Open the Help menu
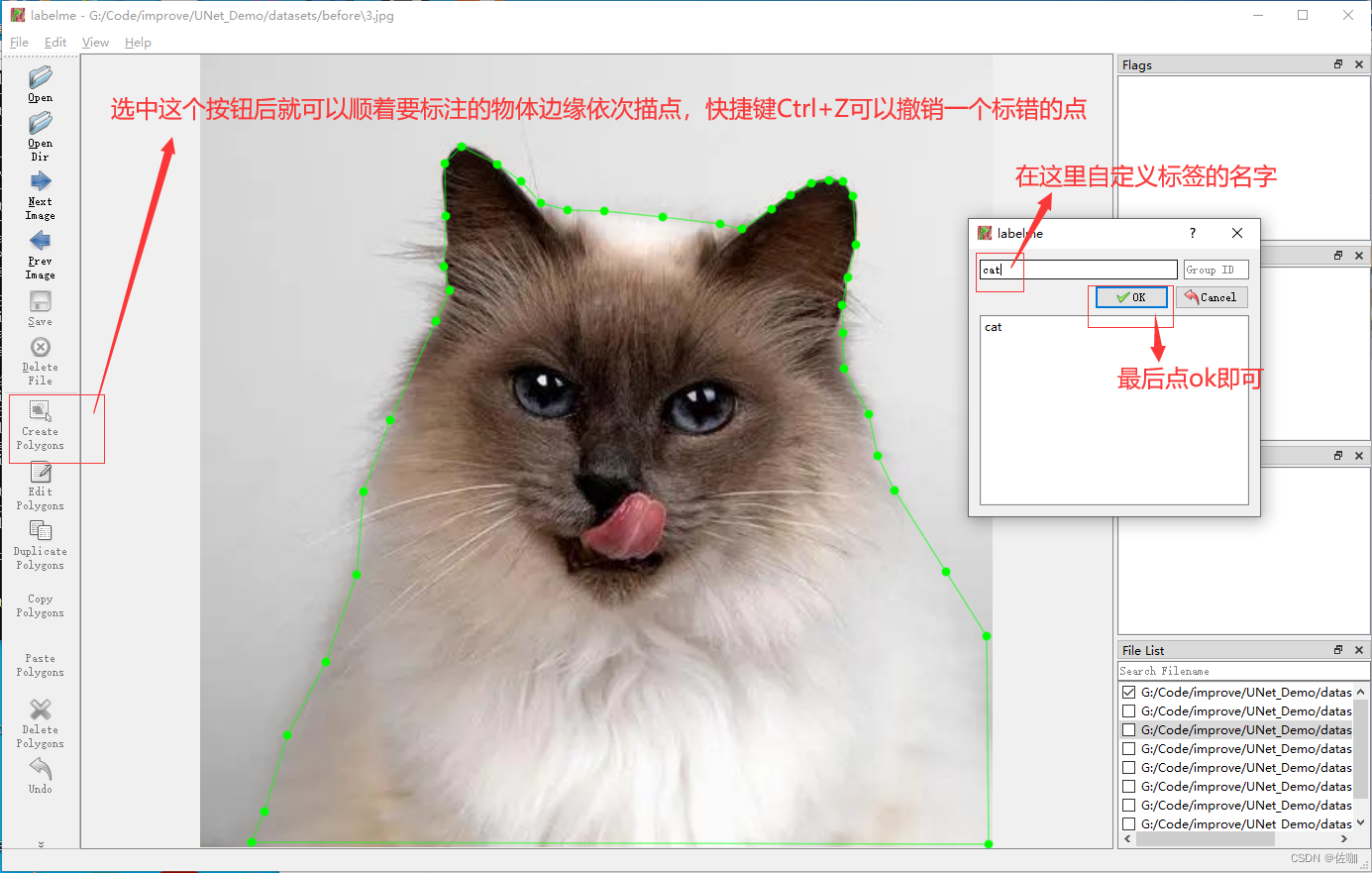1372x873 pixels. 138,42
